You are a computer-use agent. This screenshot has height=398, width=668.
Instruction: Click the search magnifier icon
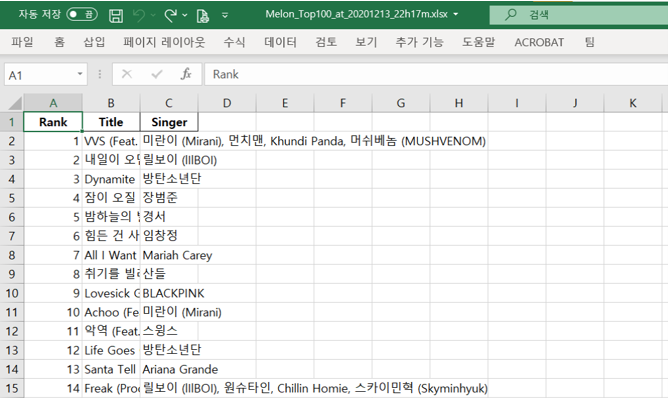pos(510,15)
